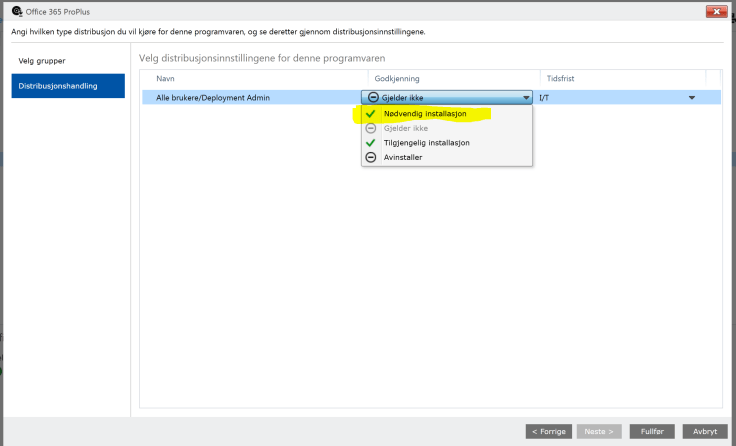The height and width of the screenshot is (446, 736).
Task: Open the Velg grupper step
Action: click(x=68, y=61)
